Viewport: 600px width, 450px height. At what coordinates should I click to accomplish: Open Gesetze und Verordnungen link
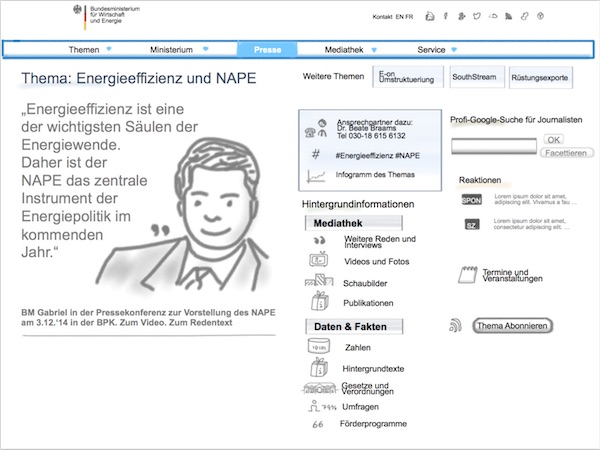point(367,388)
